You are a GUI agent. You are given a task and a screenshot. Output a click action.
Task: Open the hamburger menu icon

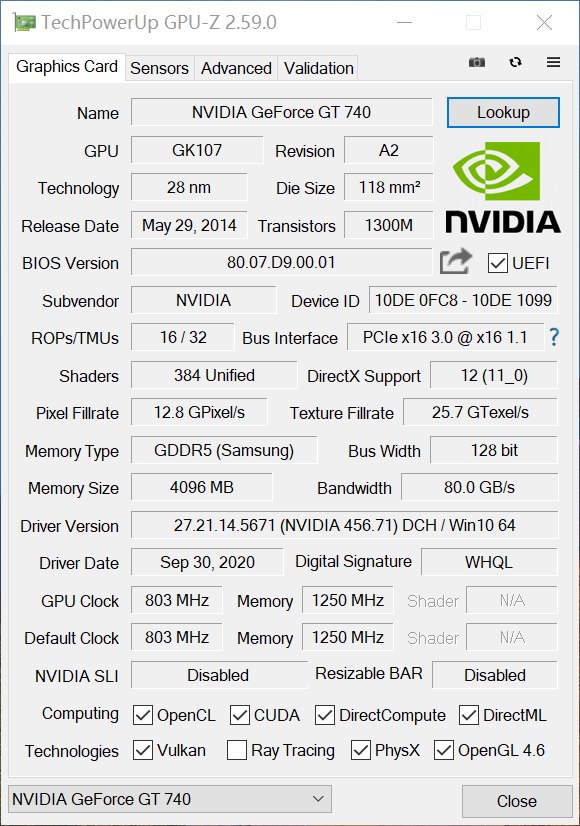pyautogui.click(x=553, y=62)
